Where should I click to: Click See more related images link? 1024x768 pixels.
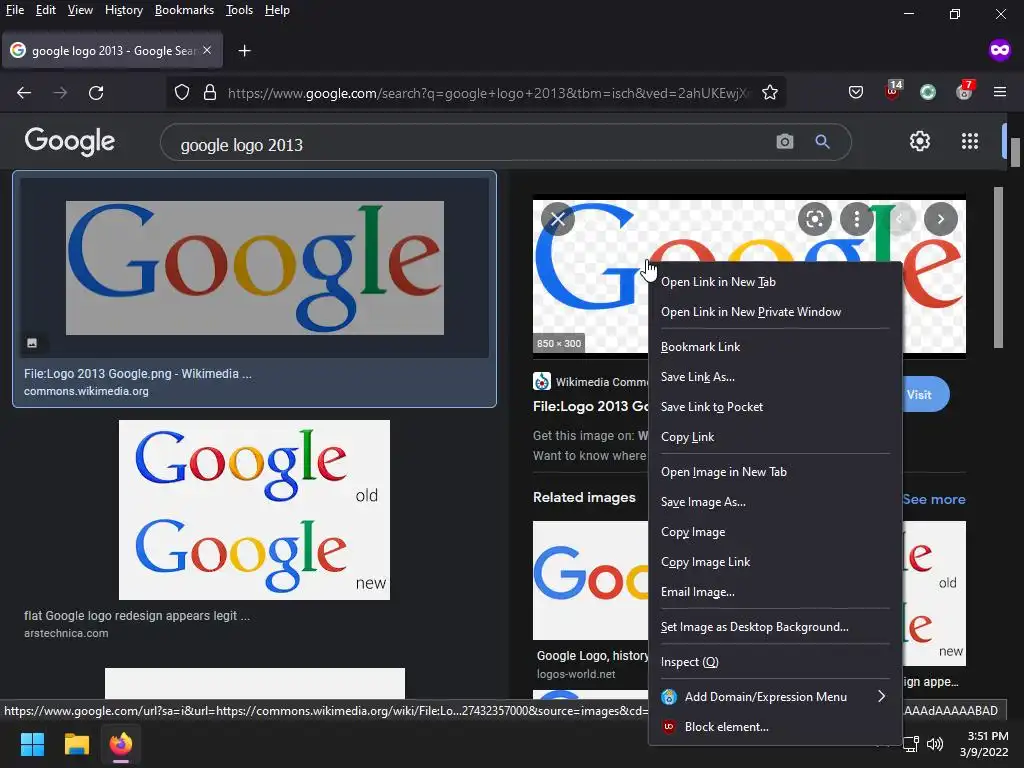pyautogui.click(x=934, y=499)
